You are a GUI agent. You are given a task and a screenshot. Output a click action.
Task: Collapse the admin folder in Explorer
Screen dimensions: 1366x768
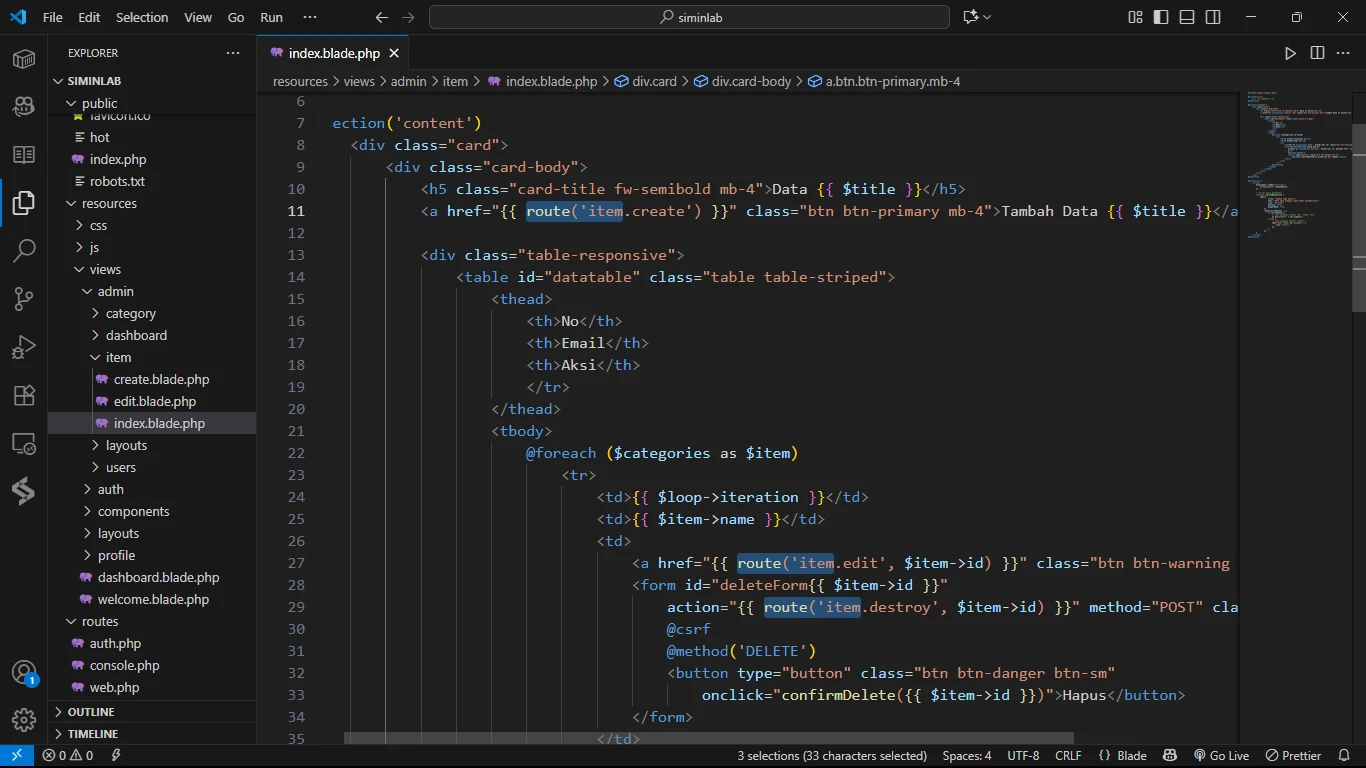pyautogui.click(x=115, y=291)
